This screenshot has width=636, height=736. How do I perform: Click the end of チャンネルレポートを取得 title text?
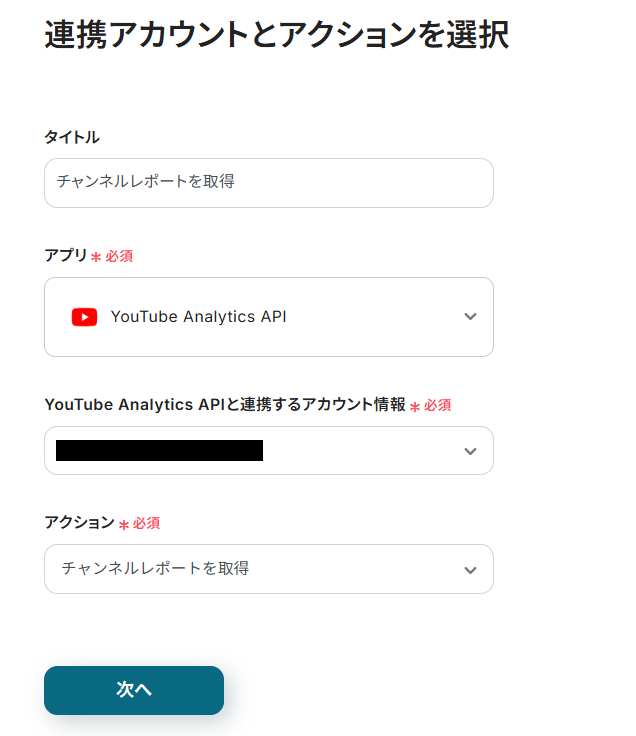(x=234, y=183)
